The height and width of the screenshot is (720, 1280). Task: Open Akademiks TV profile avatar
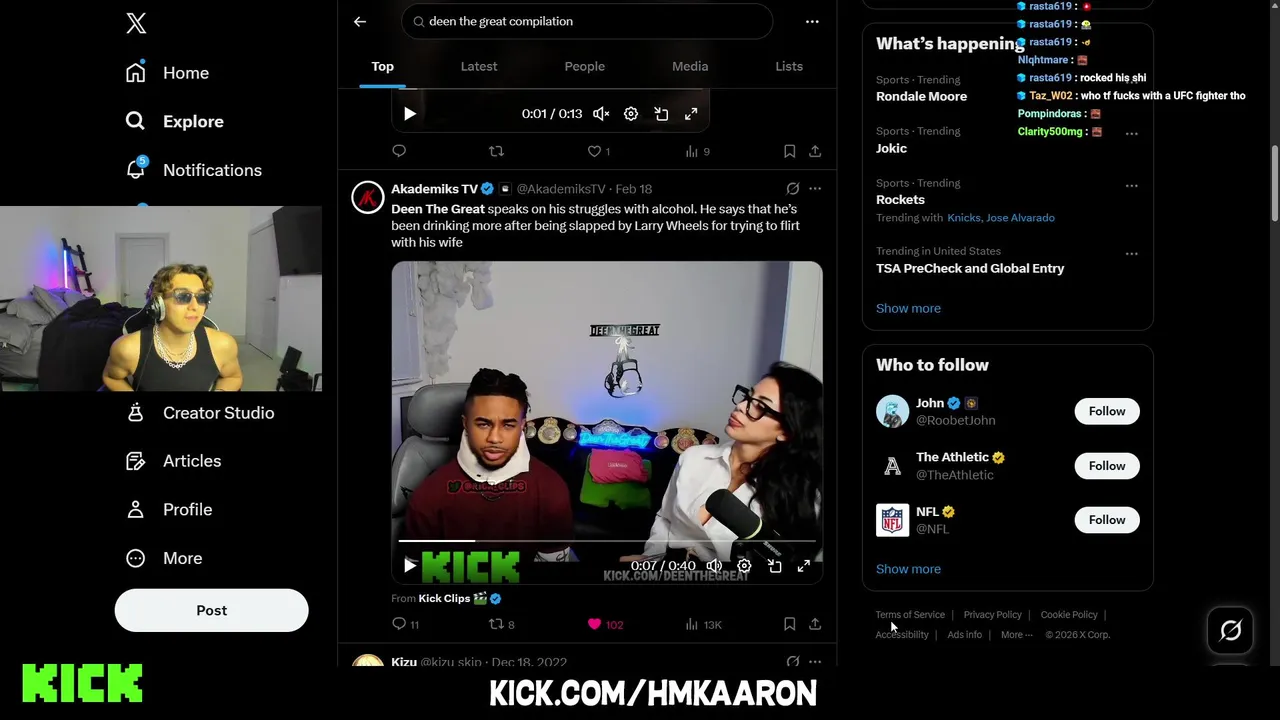tap(368, 197)
